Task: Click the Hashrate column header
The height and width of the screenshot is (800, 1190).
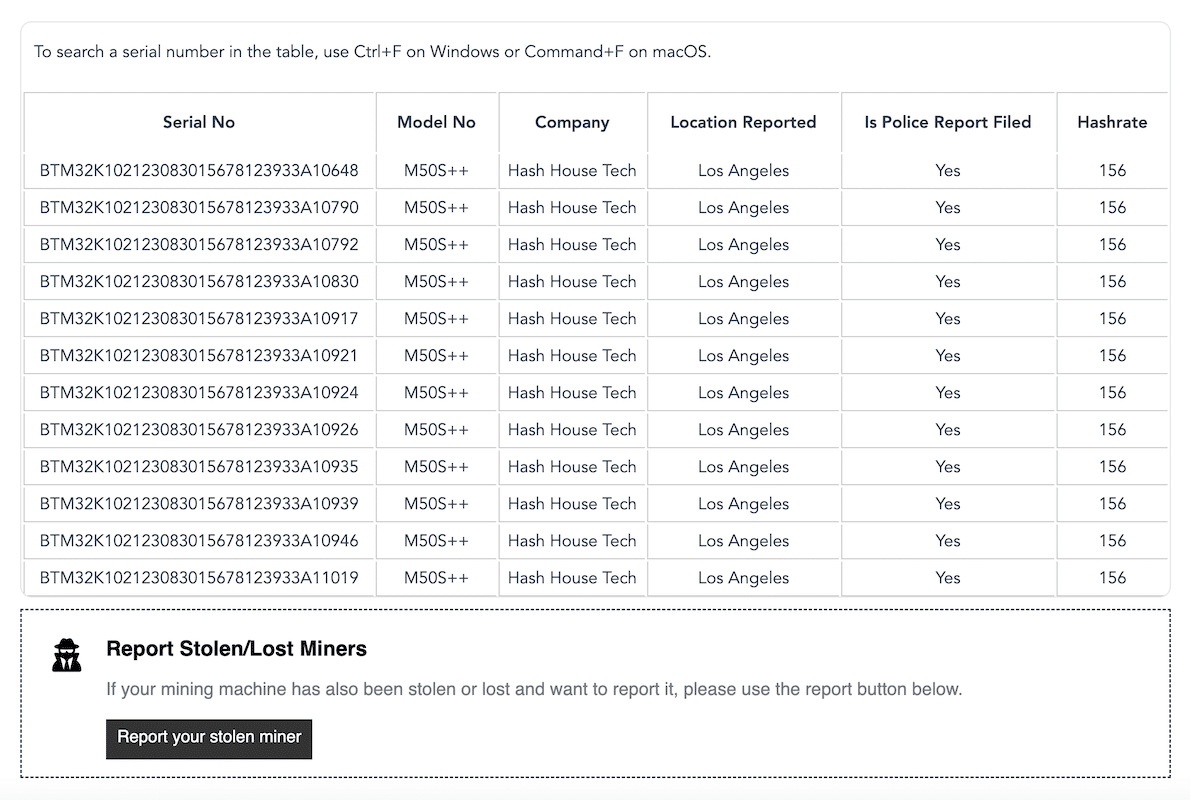Action: [1112, 122]
